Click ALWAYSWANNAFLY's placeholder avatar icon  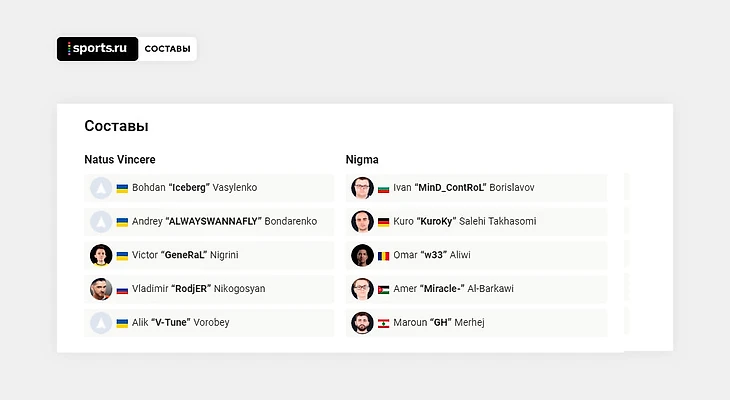101,222
